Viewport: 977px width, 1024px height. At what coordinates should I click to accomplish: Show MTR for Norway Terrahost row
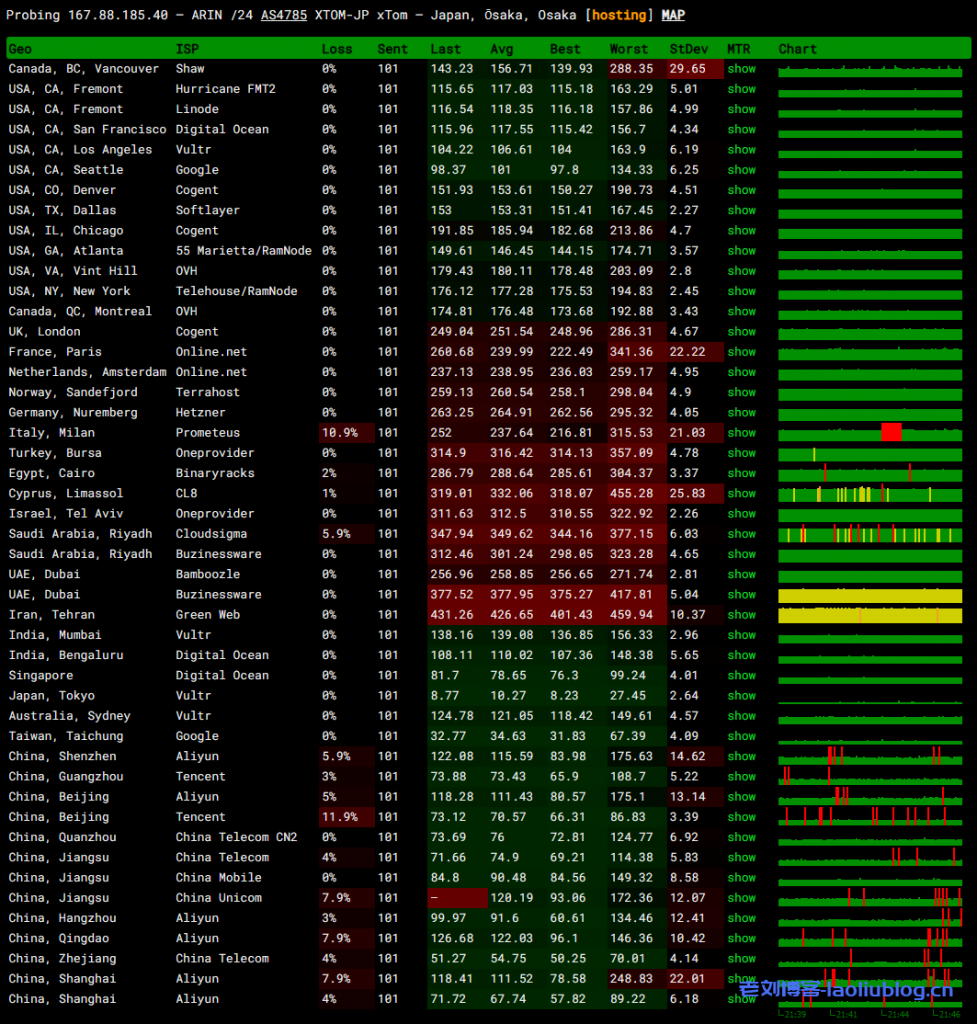click(741, 392)
